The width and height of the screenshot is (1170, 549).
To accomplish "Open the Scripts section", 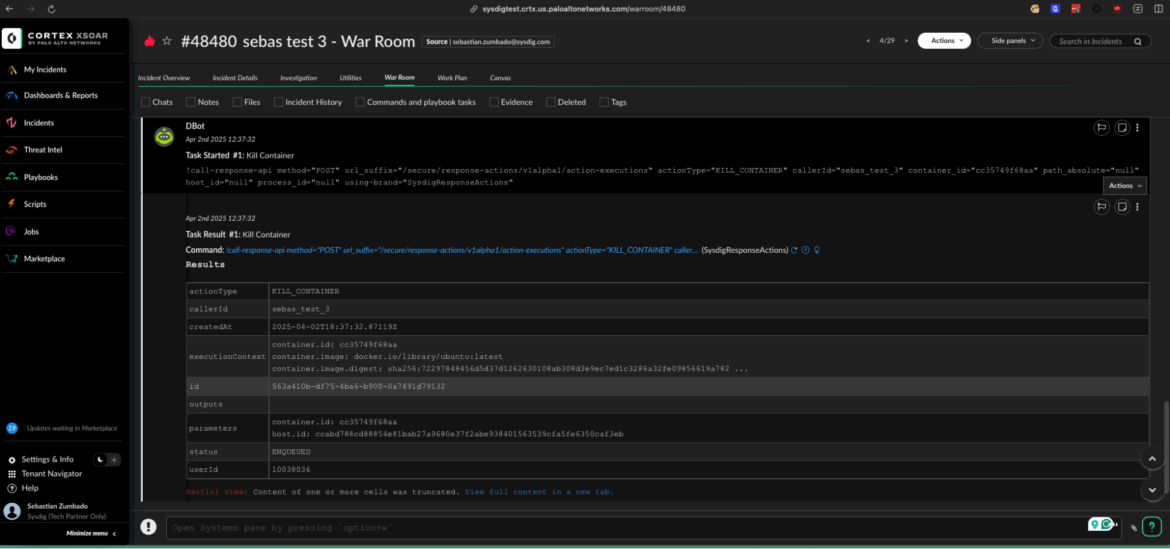I will 36,204.
